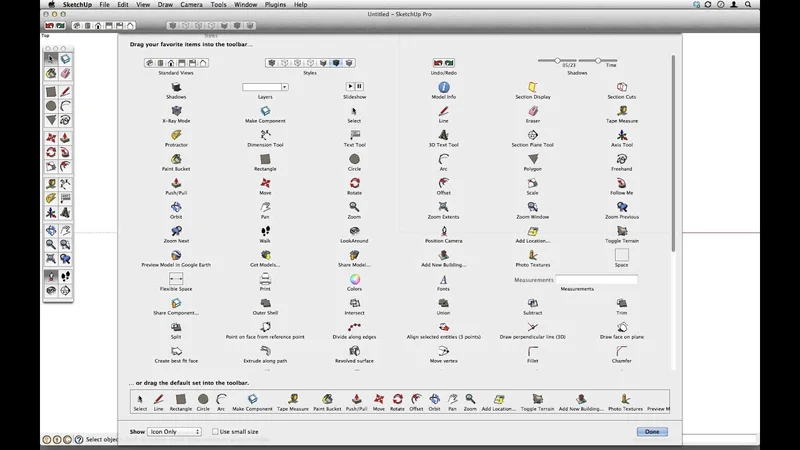800x450 pixels.
Task: Select the Push/Pull icon in palette grid
Action: click(x=176, y=183)
